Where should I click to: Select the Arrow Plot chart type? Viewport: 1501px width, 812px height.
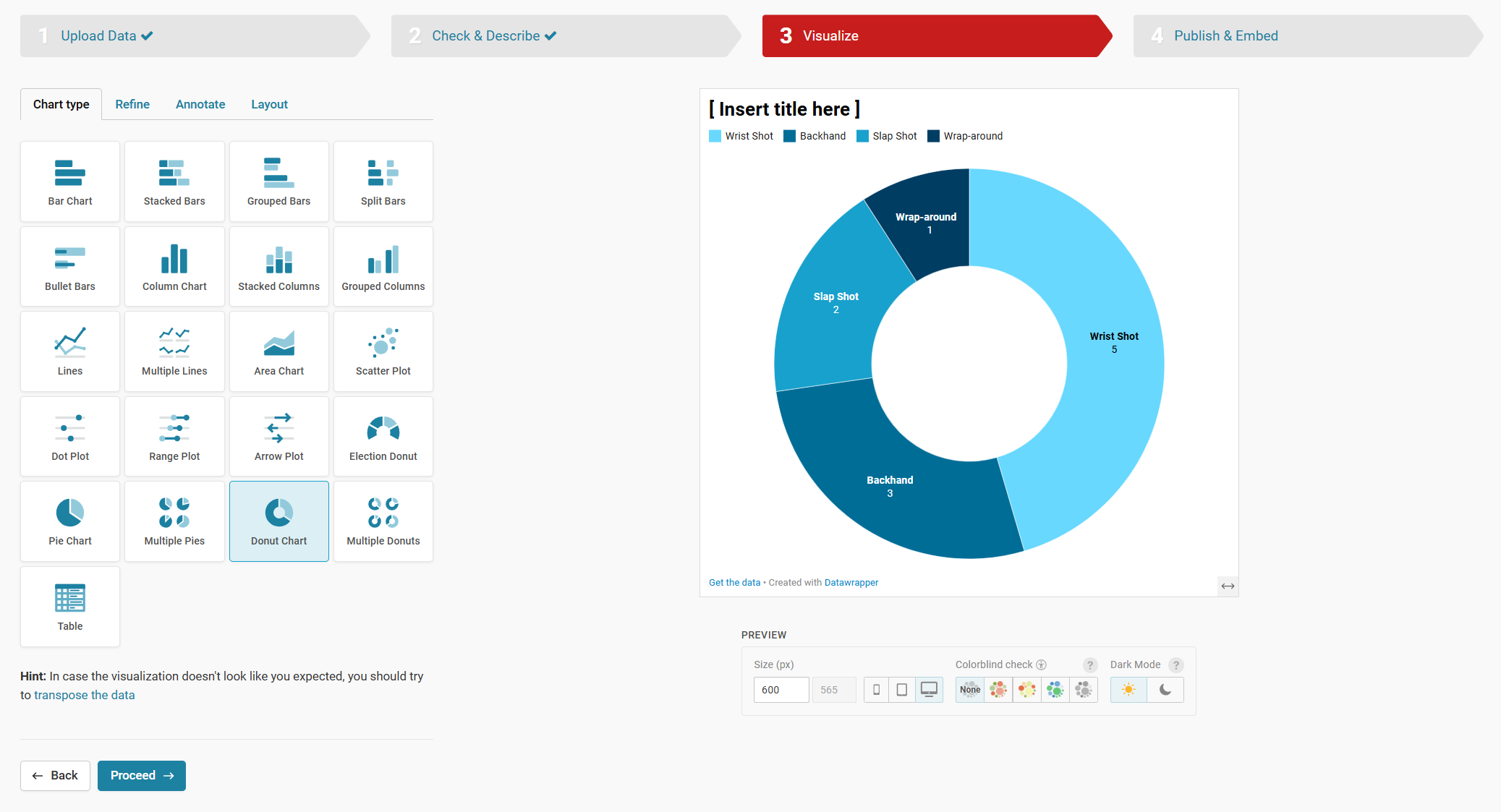(278, 437)
